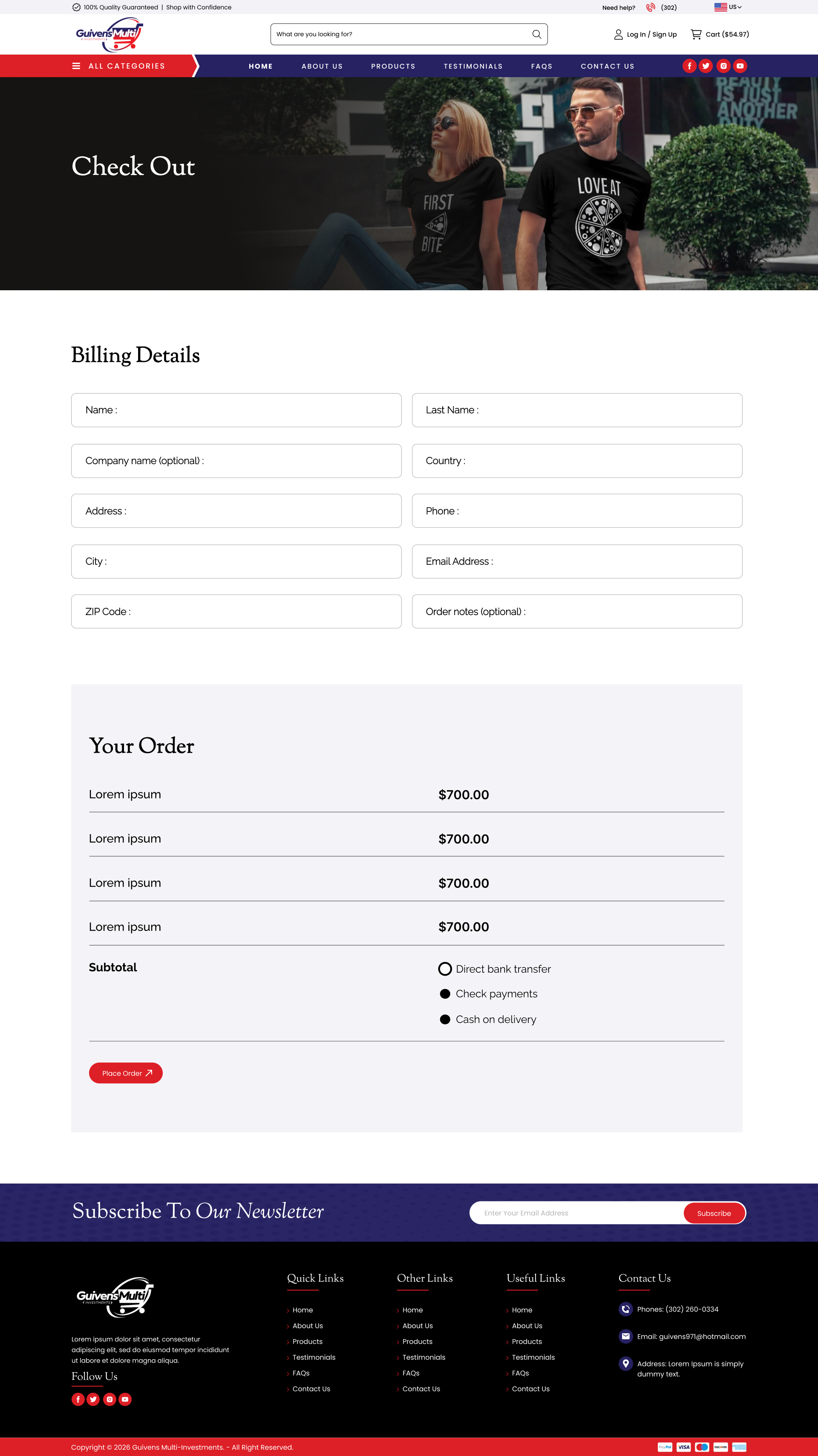
Task: Expand the All Categories menu
Action: pyautogui.click(x=118, y=66)
